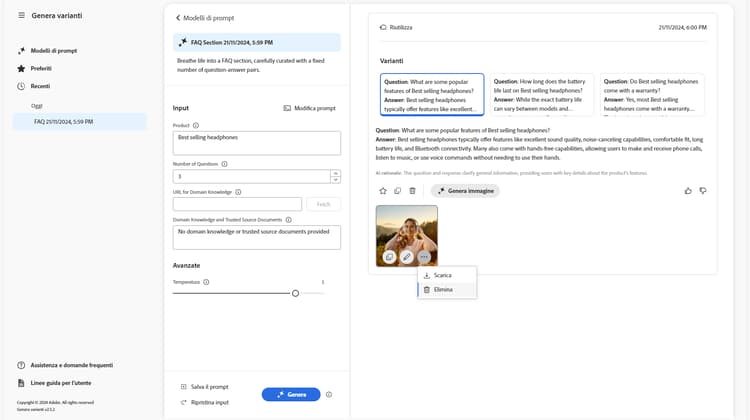The image size is (750, 420).
Task: Show info icon next to Genera button
Action: tap(329, 395)
